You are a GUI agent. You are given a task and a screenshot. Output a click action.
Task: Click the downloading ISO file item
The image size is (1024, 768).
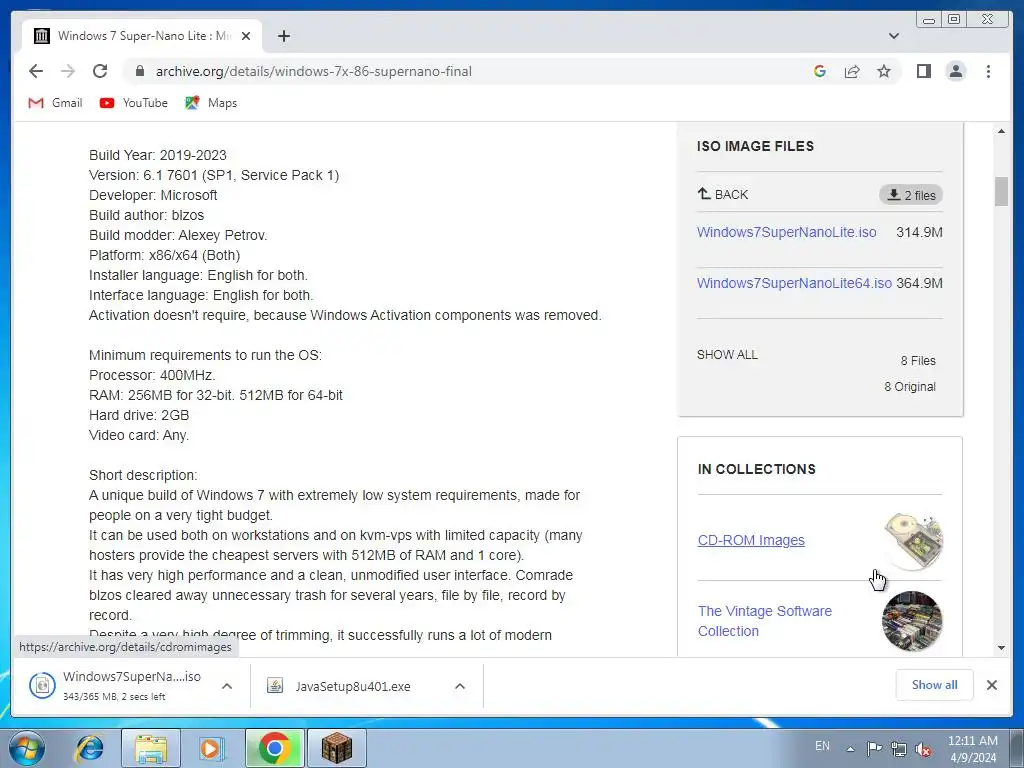[x=115, y=686]
